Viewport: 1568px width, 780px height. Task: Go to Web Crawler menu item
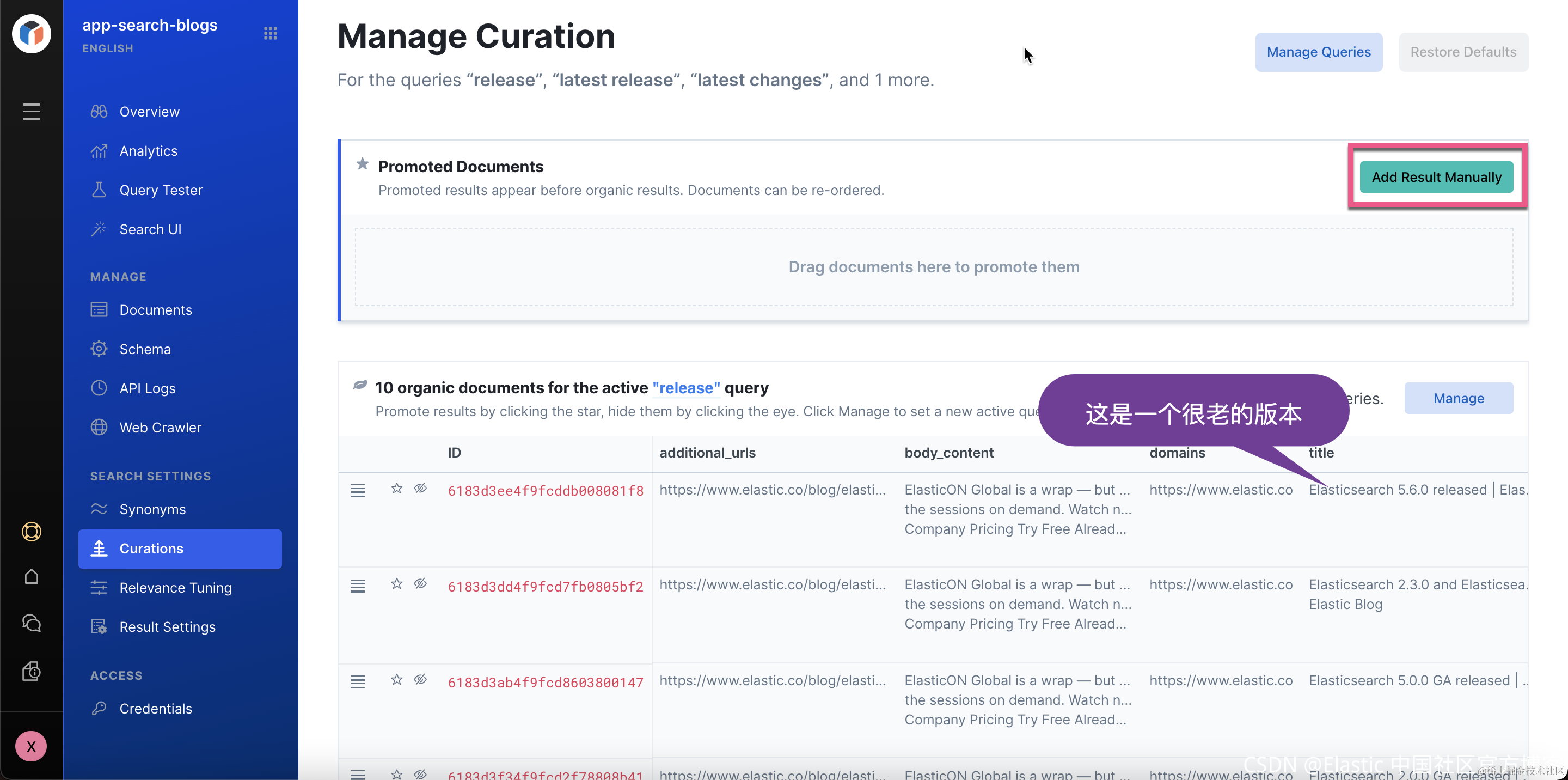[160, 428]
